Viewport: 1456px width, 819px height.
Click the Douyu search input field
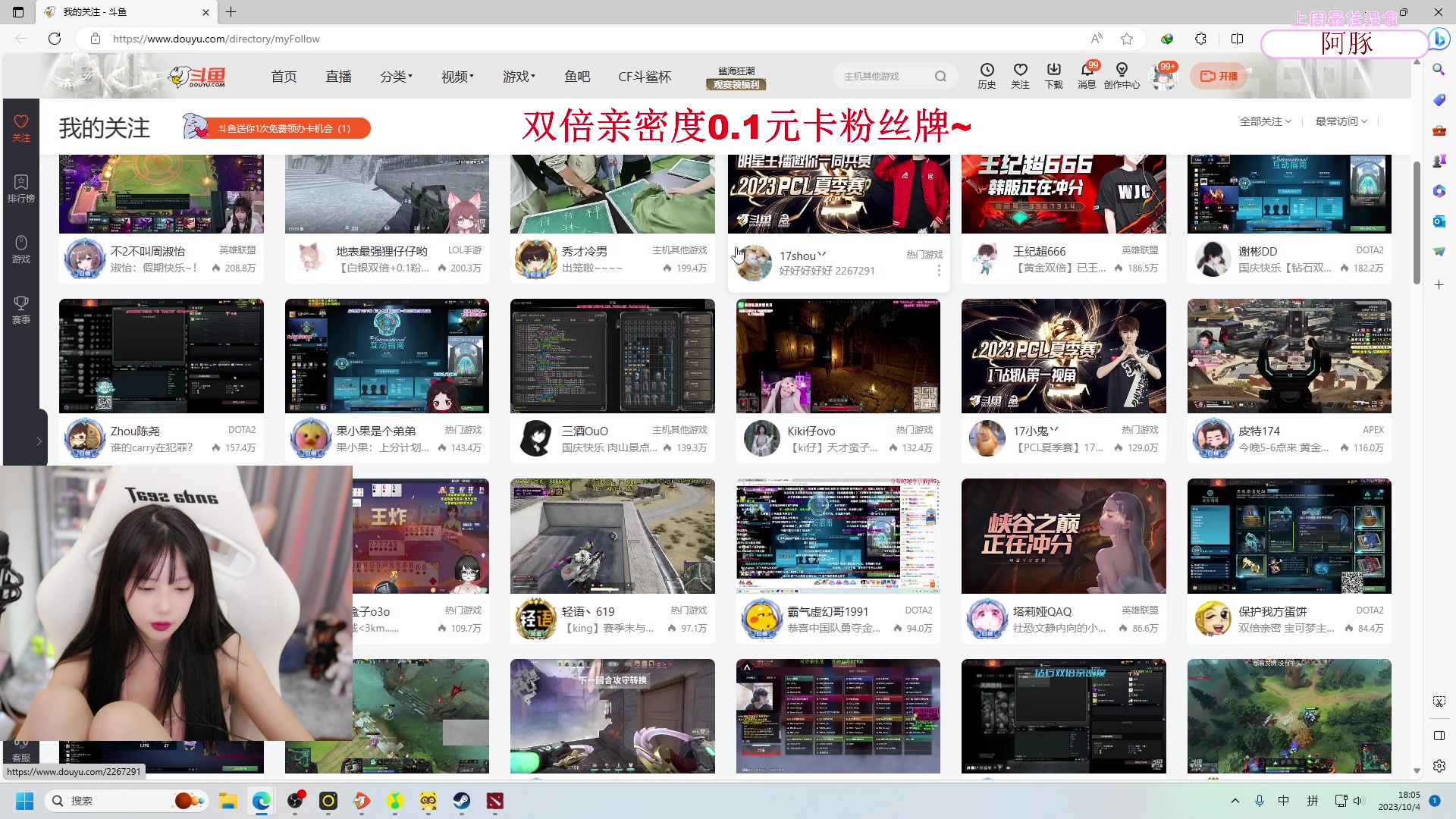click(x=883, y=76)
